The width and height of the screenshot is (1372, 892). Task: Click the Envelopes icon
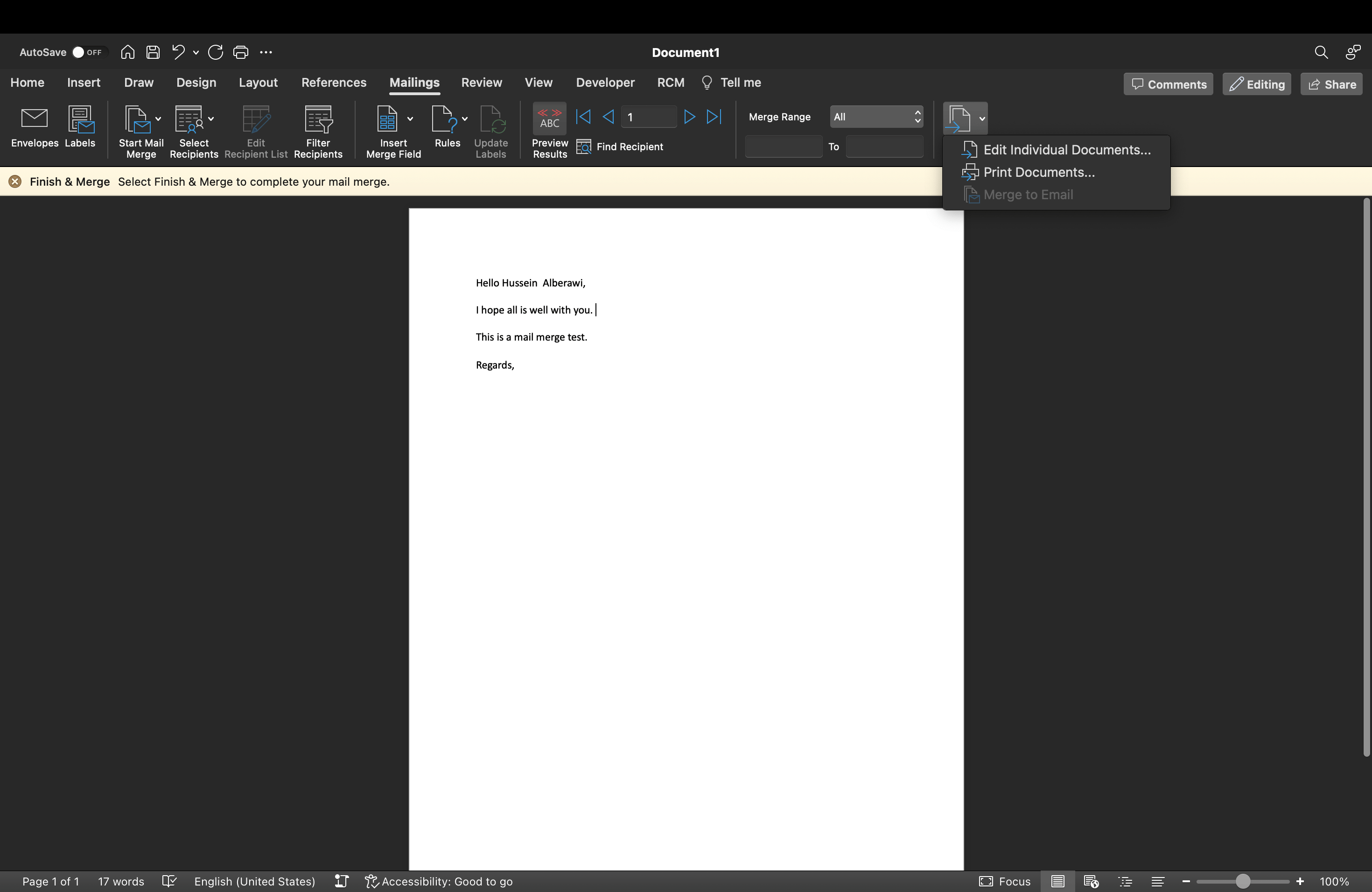(x=34, y=120)
